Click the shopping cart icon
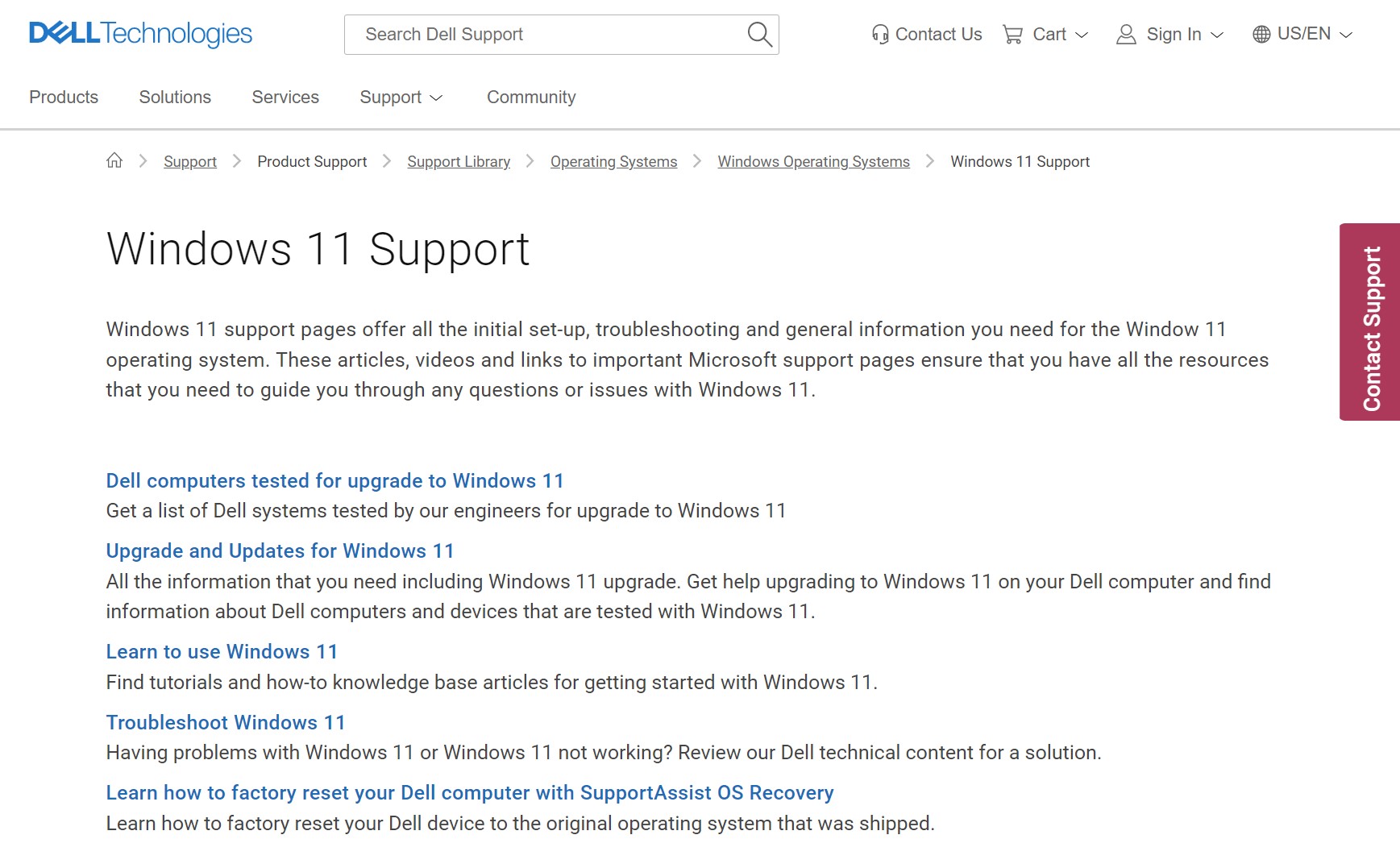The height and width of the screenshot is (864, 1400). [1012, 35]
